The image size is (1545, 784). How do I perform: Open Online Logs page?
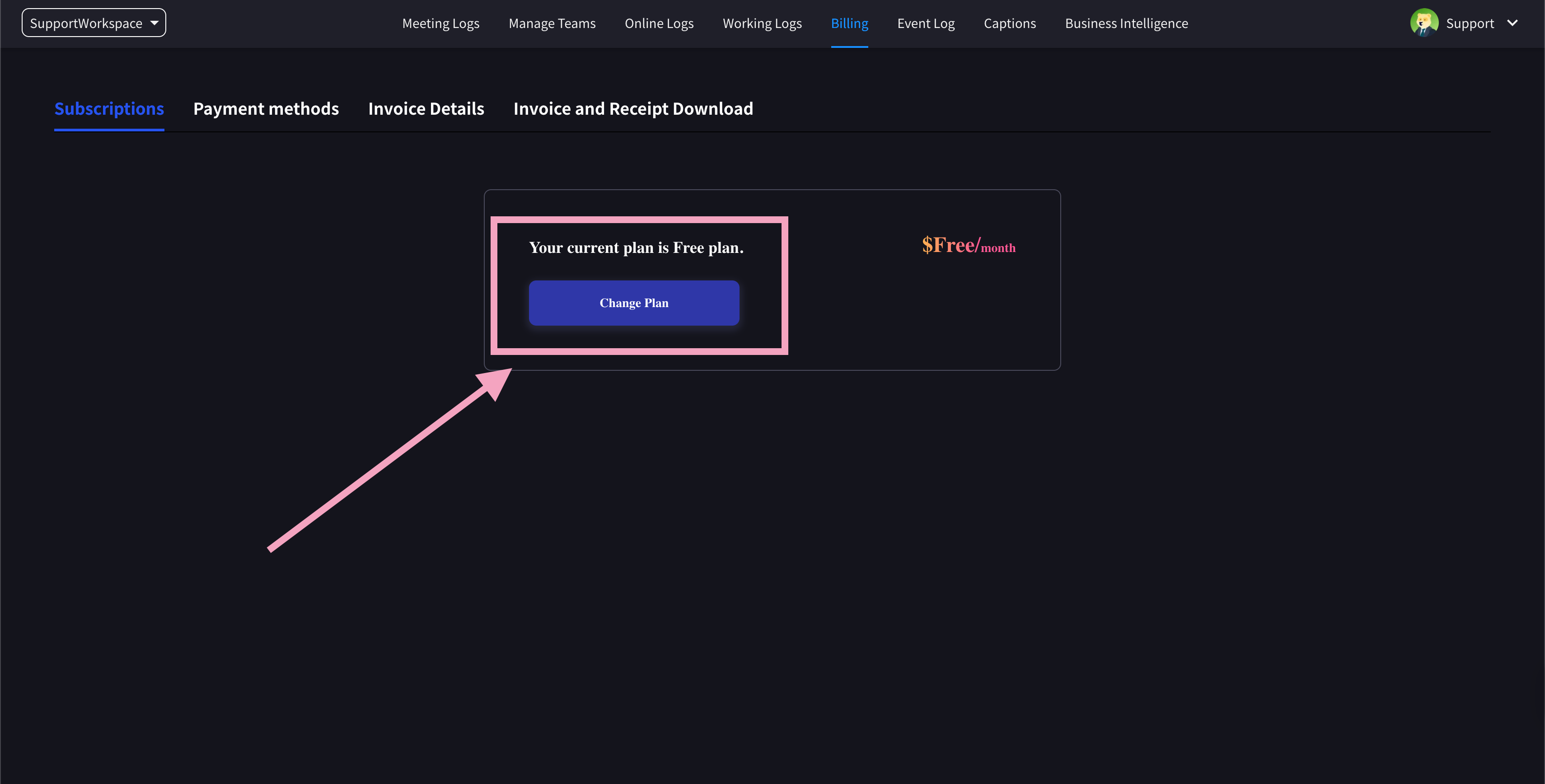pyautogui.click(x=659, y=23)
